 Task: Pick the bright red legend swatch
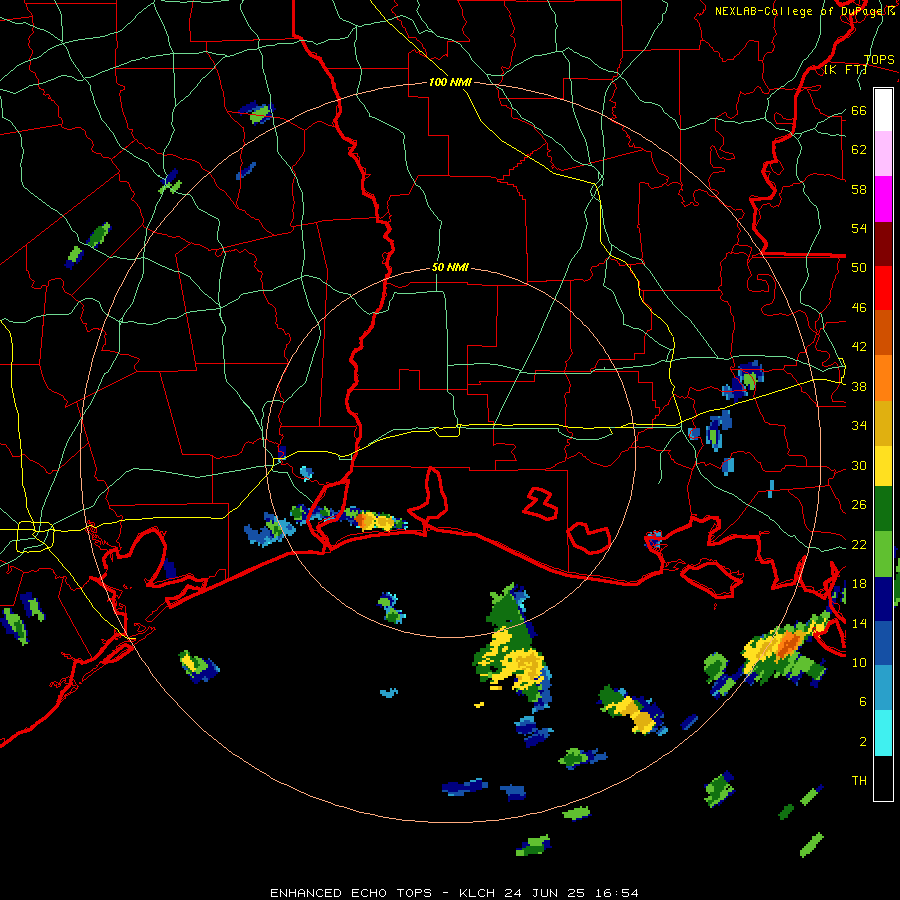tap(883, 288)
